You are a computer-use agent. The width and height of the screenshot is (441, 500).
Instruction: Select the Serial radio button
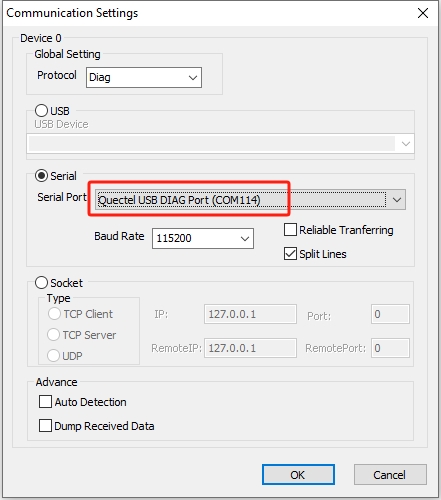click(x=41, y=176)
